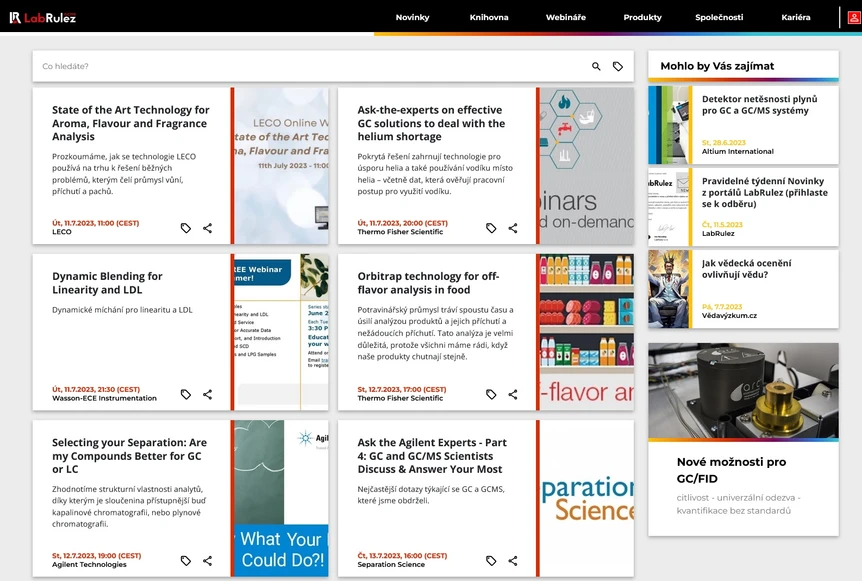Screen dimensions: 862x581
Task: Click 'Út, 11.7.2023, 21:30 (CEST)' date
Action: (x=96, y=389)
